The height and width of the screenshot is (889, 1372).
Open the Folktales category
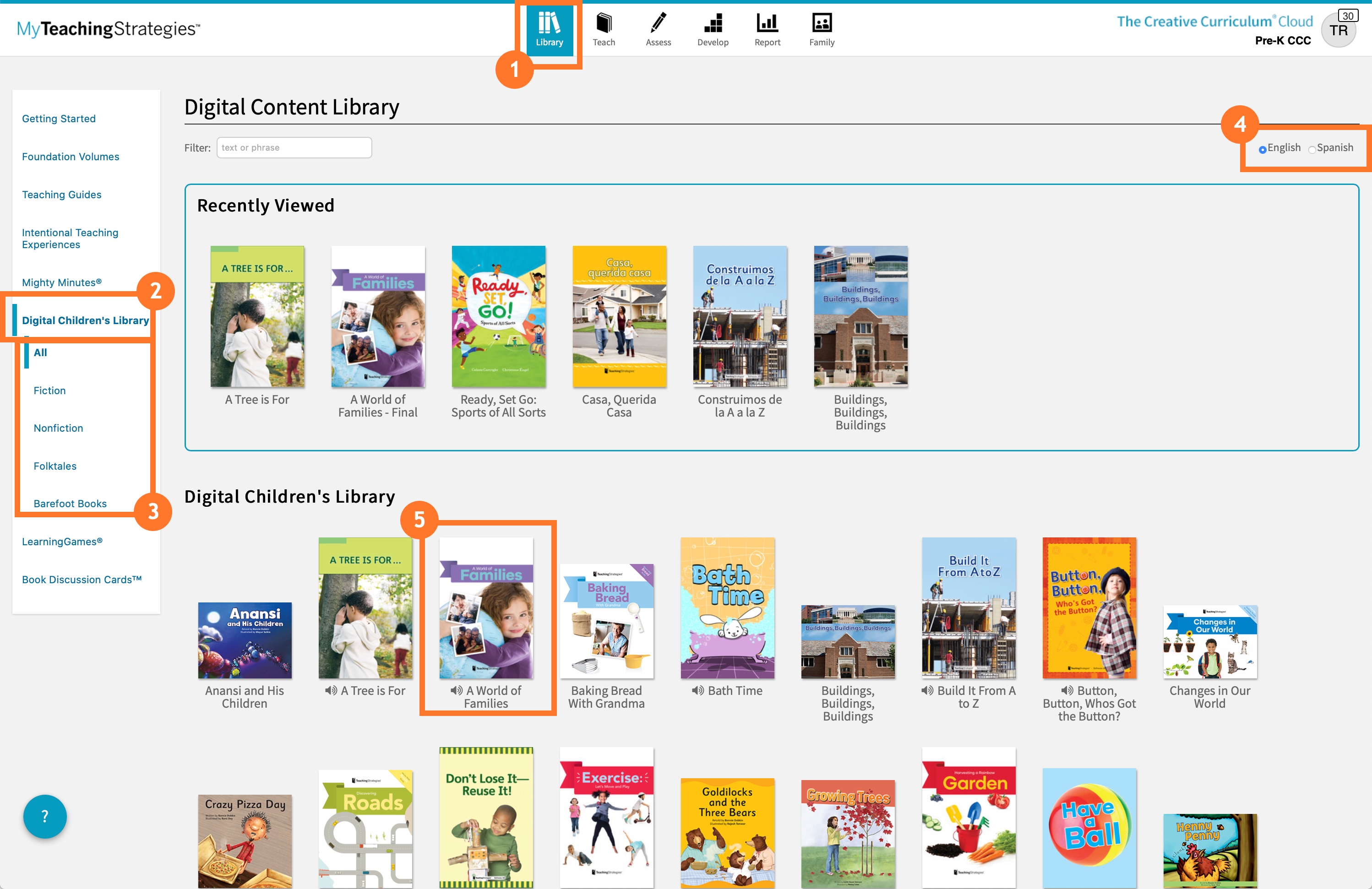coord(55,466)
